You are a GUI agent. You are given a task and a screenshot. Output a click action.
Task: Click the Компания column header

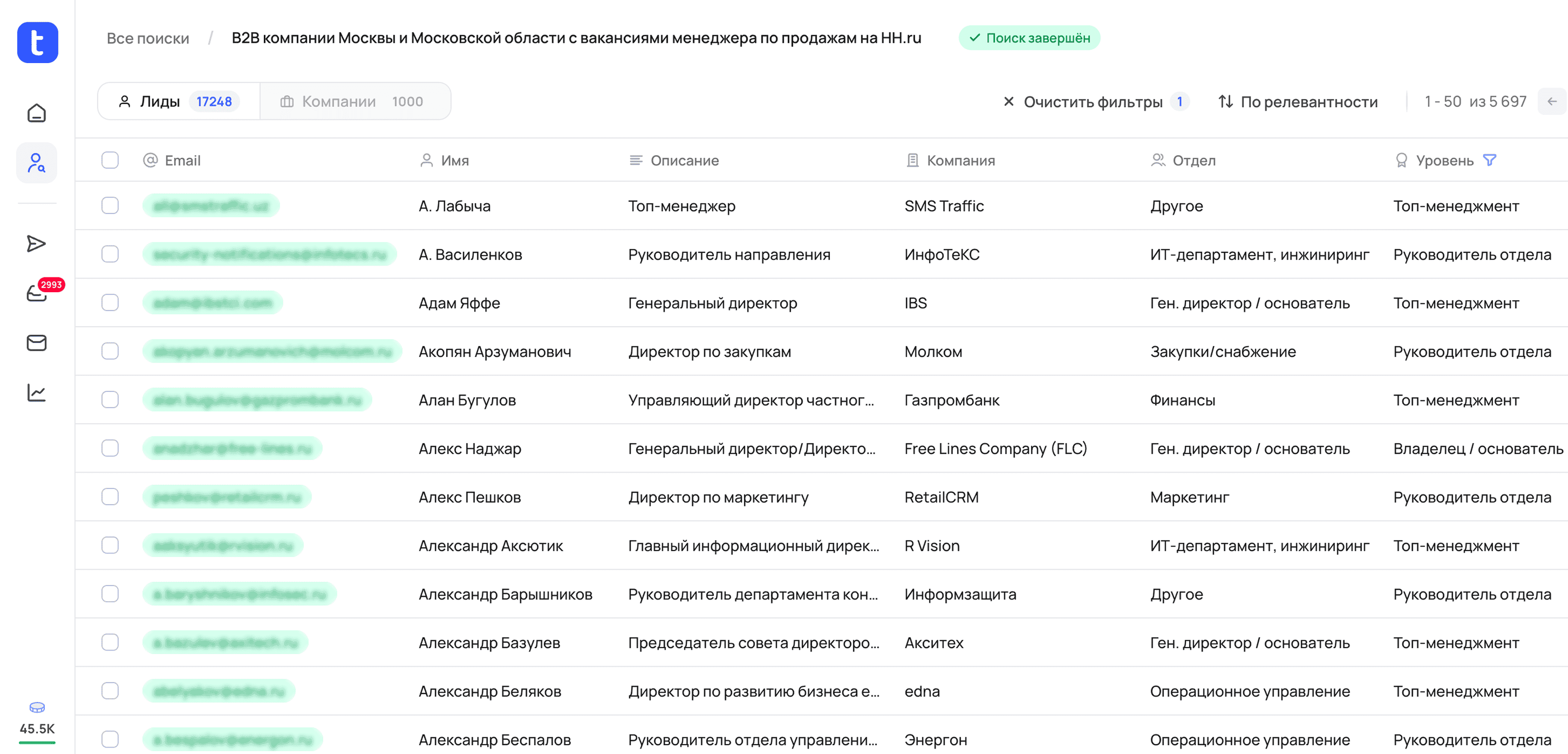950,160
